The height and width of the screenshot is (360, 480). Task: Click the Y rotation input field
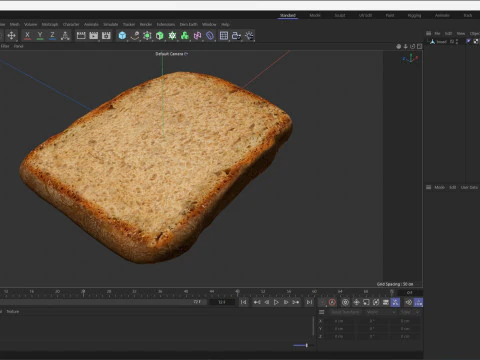(372, 329)
